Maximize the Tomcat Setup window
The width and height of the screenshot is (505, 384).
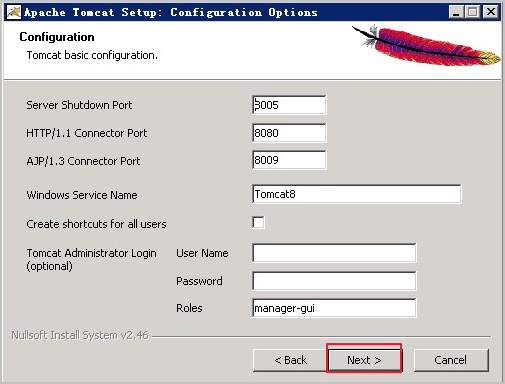click(473, 12)
